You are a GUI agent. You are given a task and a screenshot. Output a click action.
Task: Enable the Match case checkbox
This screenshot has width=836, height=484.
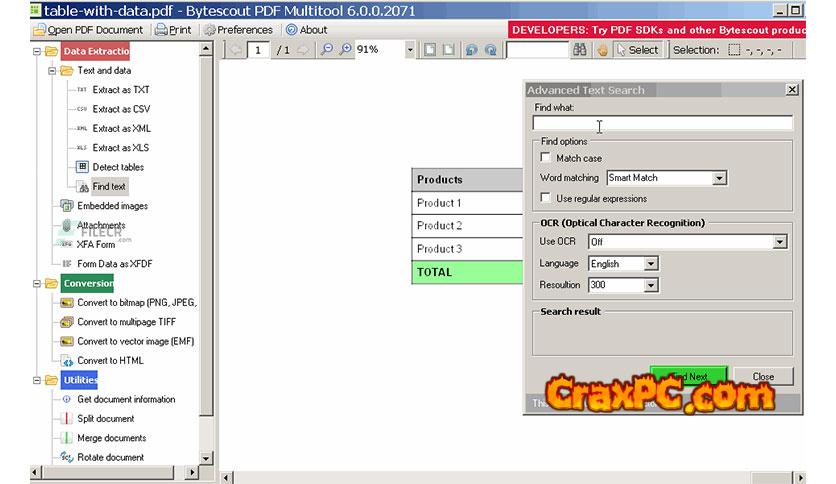coord(546,158)
